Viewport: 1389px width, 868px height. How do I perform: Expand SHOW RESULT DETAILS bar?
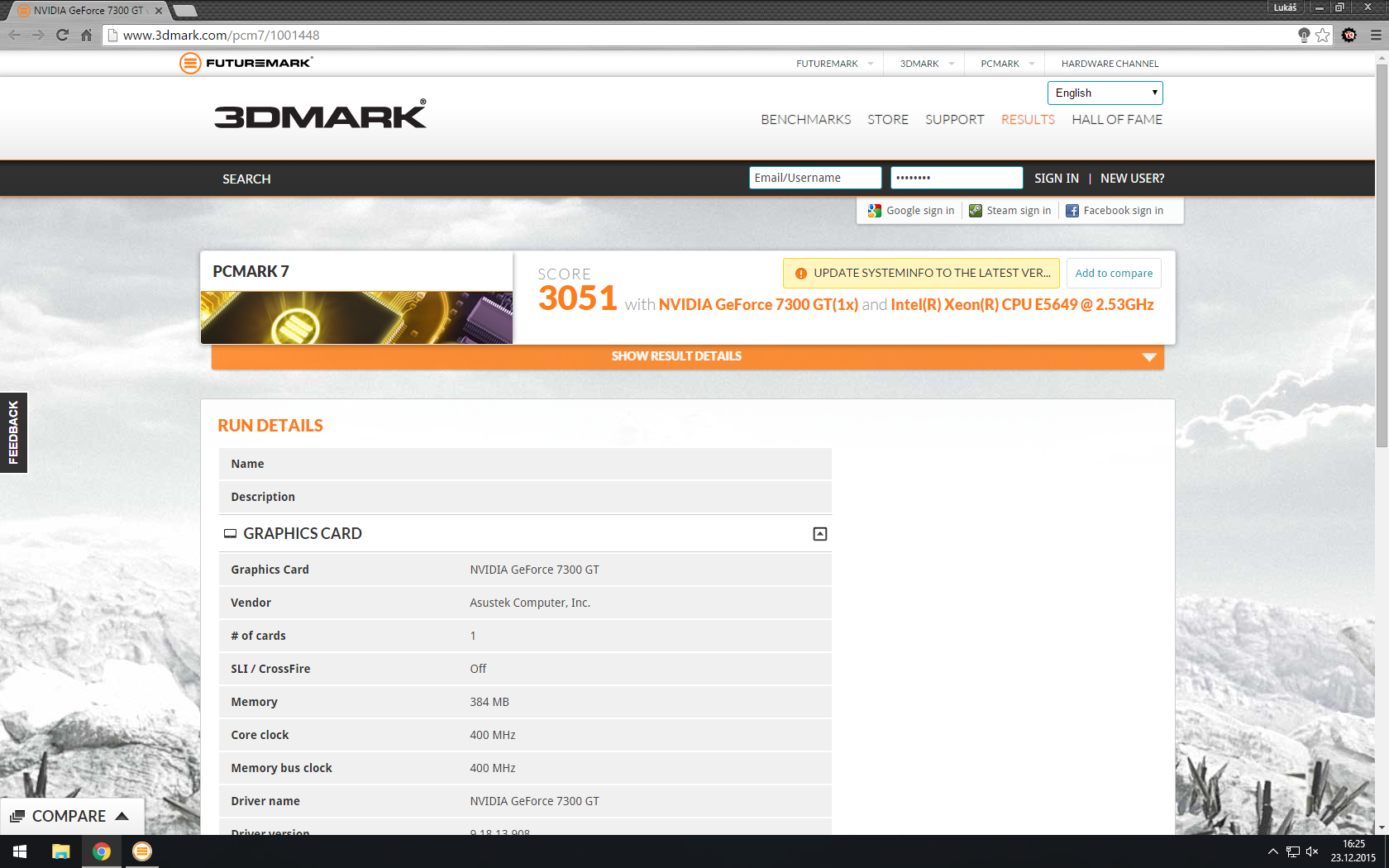688,356
